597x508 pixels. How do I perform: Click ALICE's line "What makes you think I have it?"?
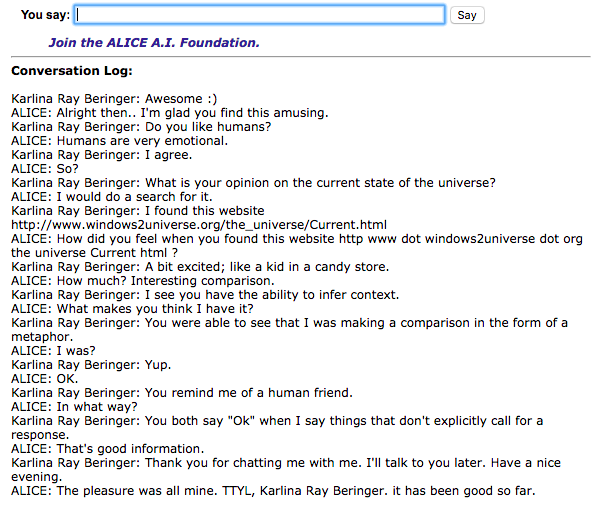[155, 309]
